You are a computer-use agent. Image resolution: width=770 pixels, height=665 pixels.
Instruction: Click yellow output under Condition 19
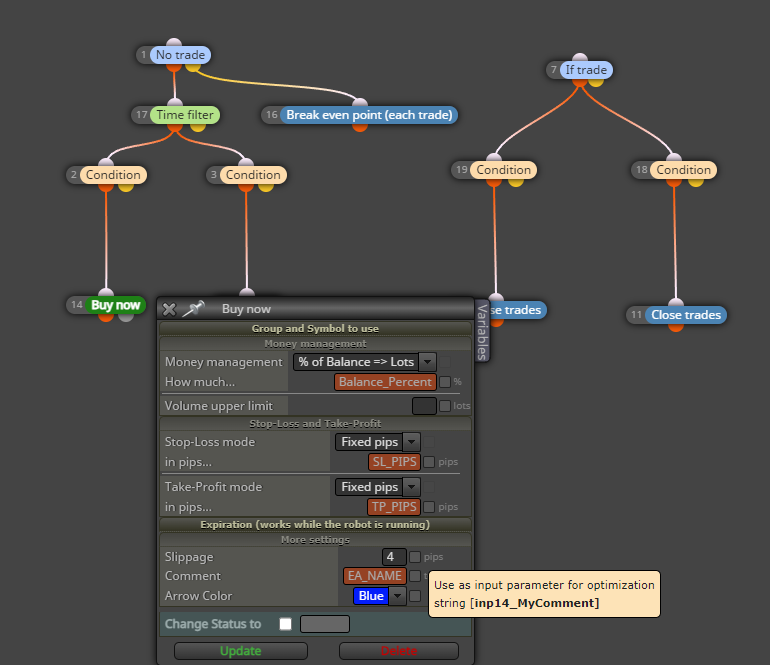516,182
